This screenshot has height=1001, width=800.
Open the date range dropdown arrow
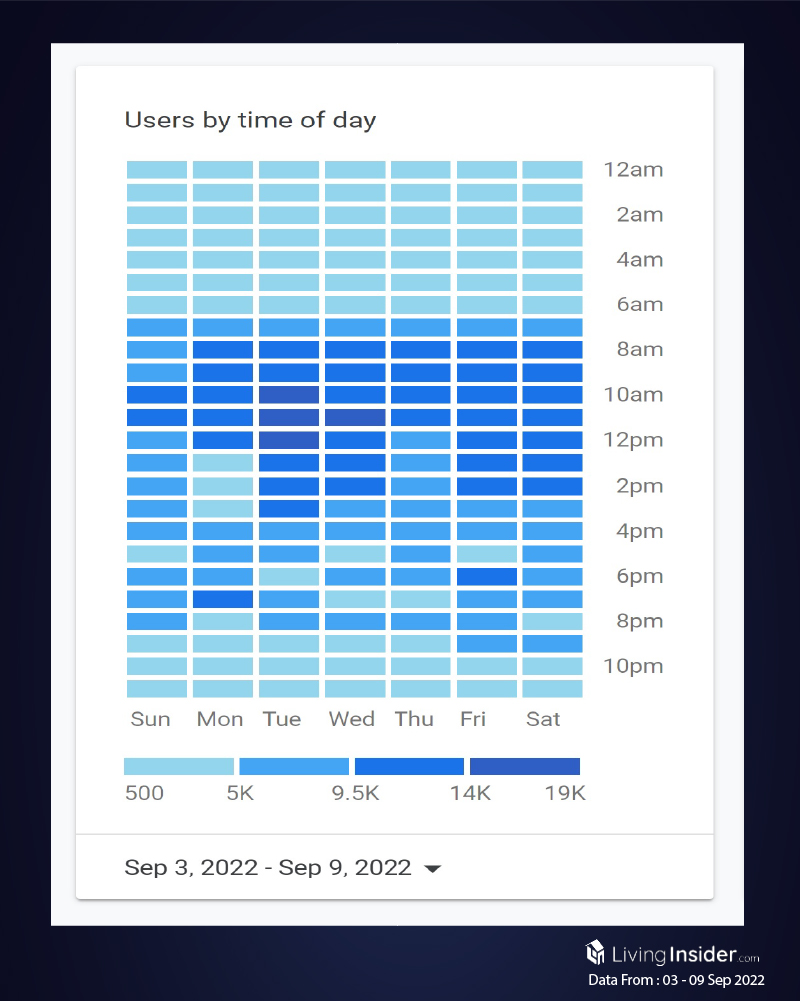click(432, 869)
